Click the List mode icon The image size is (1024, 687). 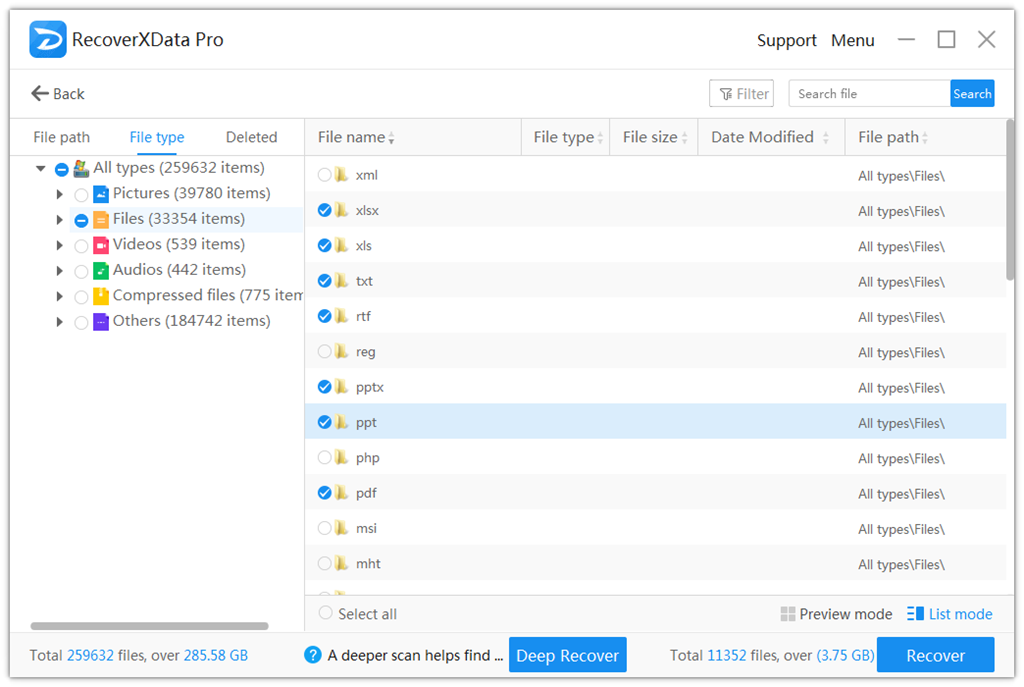click(916, 614)
